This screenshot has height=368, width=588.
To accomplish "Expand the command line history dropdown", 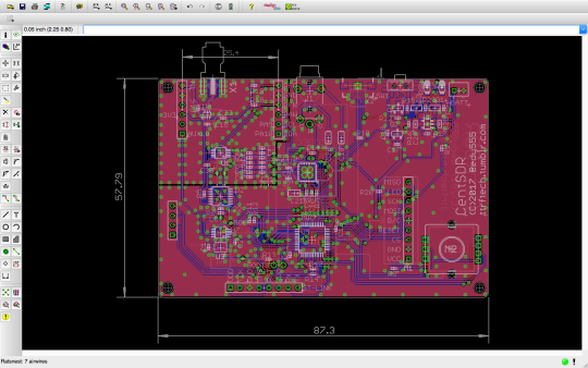I will tap(583, 29).
